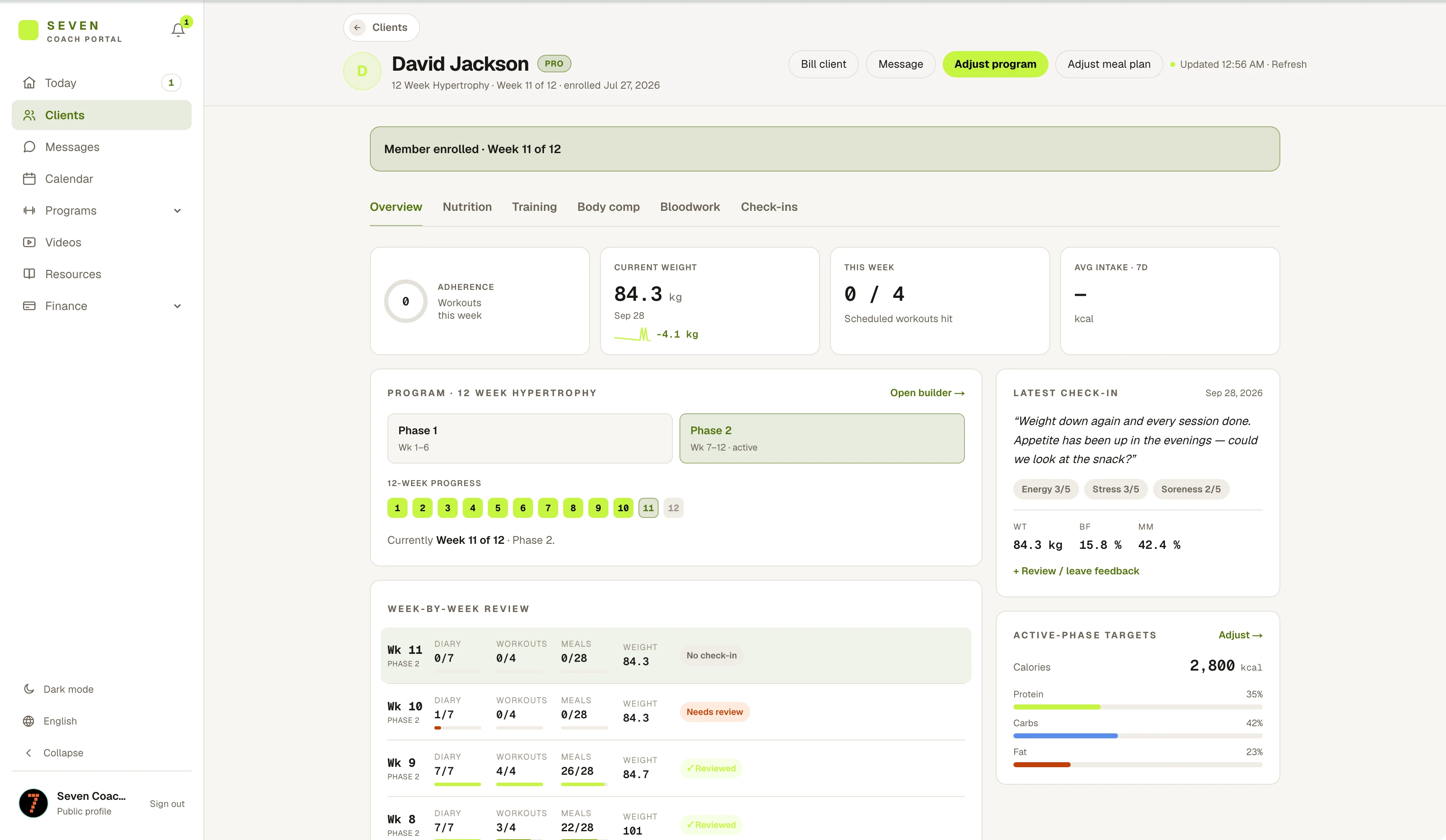Click Adjust link in active-phase targets
This screenshot has width=1446, height=840.
click(x=1240, y=635)
